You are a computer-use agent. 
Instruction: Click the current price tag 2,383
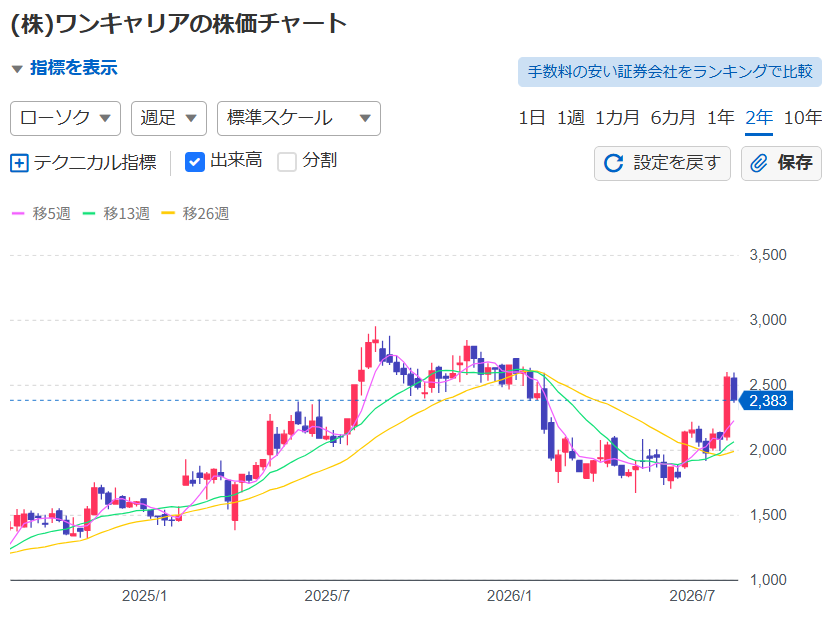[766, 401]
